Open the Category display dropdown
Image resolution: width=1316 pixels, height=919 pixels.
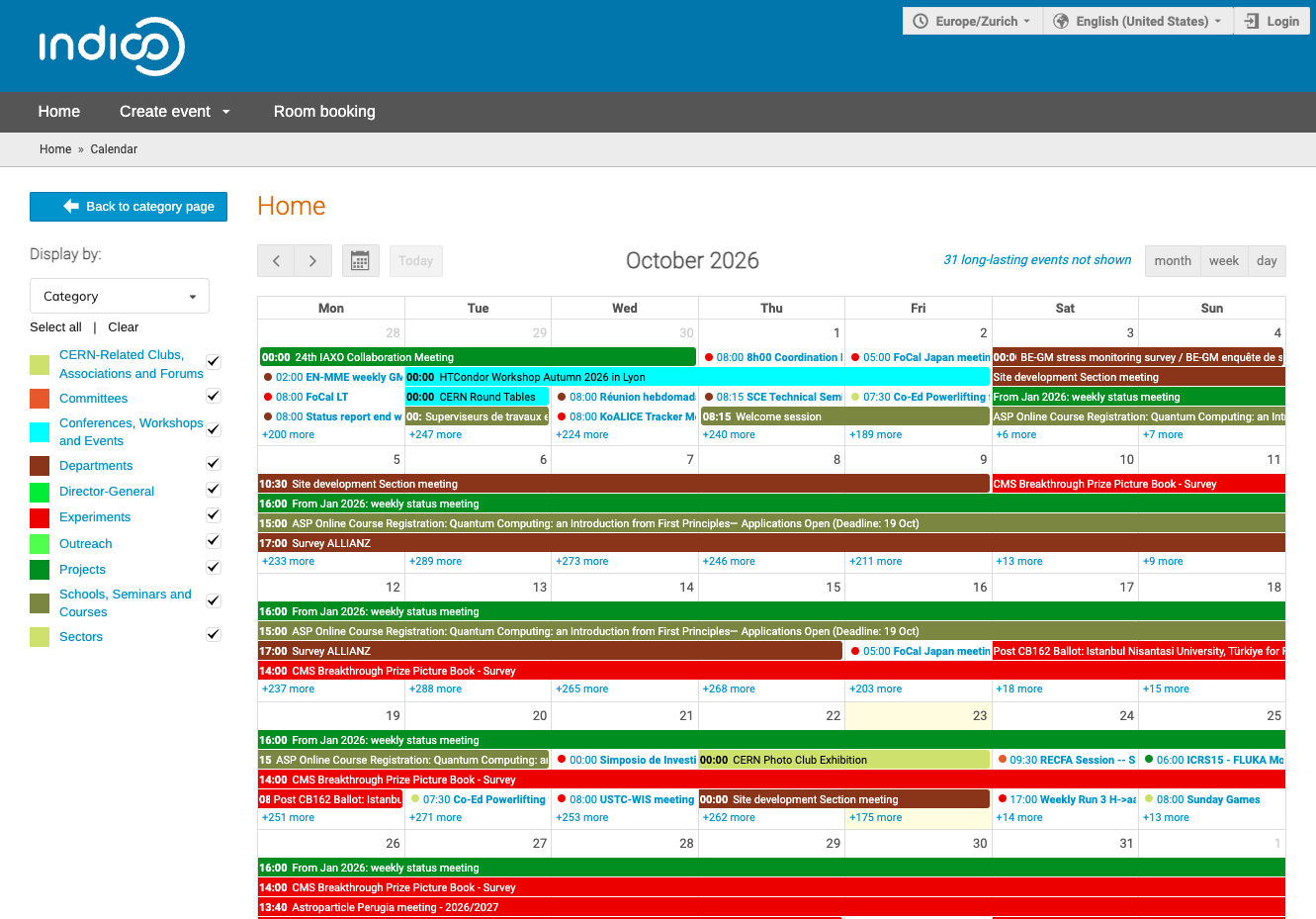tap(120, 296)
